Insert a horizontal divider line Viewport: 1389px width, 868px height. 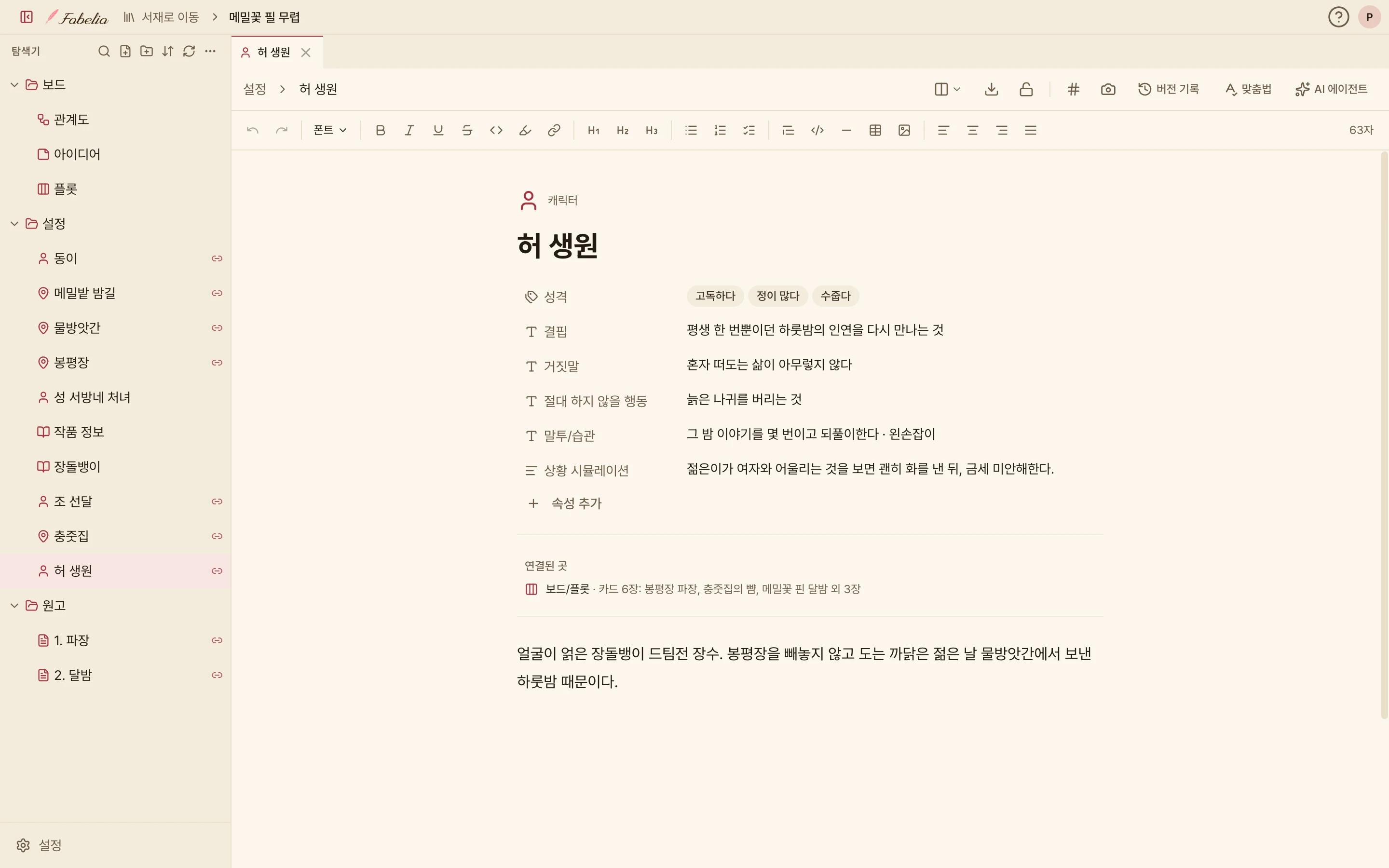click(846, 130)
